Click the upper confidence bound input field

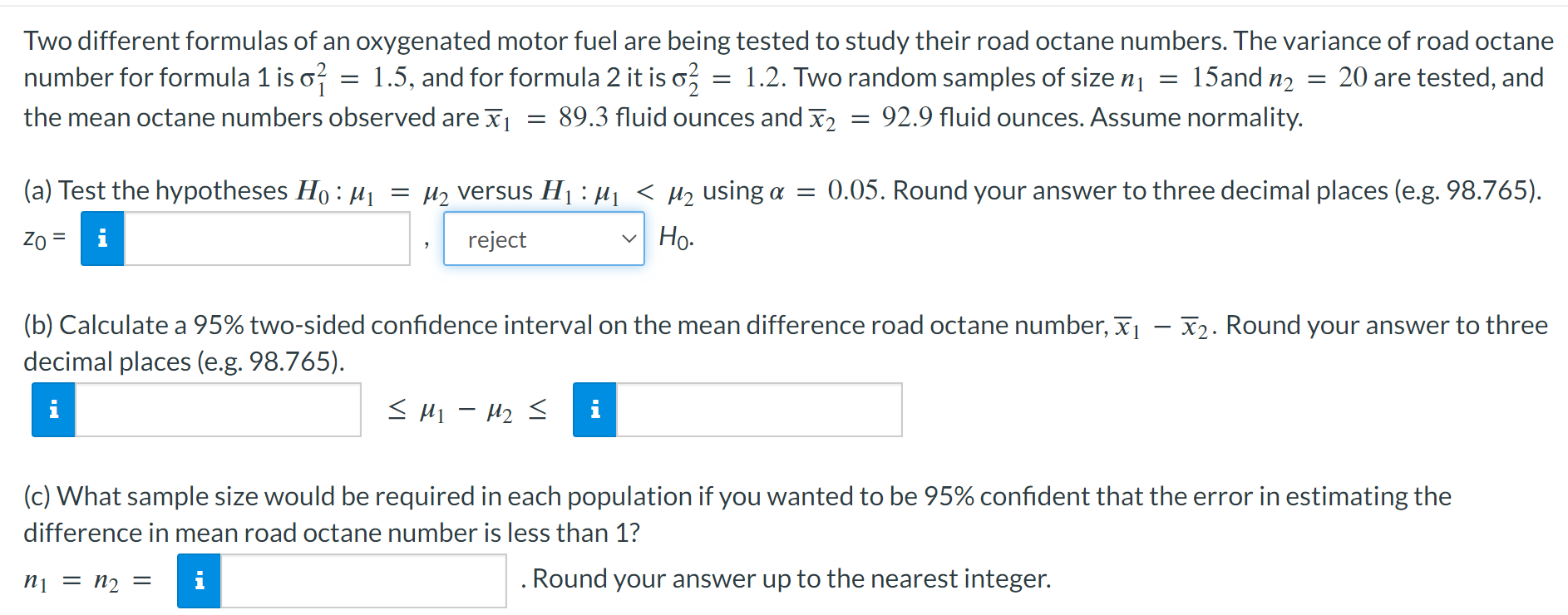click(759, 410)
